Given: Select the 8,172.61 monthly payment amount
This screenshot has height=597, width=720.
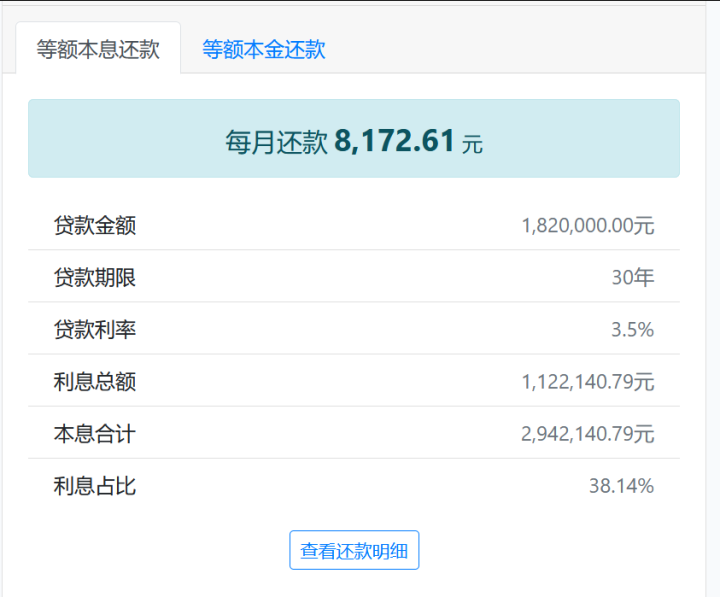Looking at the screenshot, I should 395,141.
